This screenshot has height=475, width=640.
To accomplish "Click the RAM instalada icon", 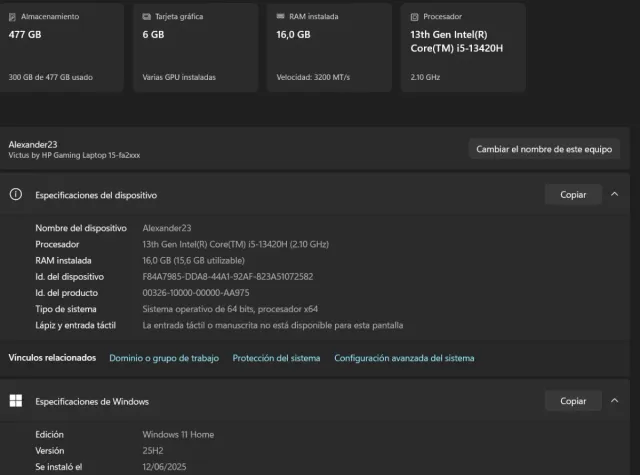I will pyautogui.click(x=280, y=16).
